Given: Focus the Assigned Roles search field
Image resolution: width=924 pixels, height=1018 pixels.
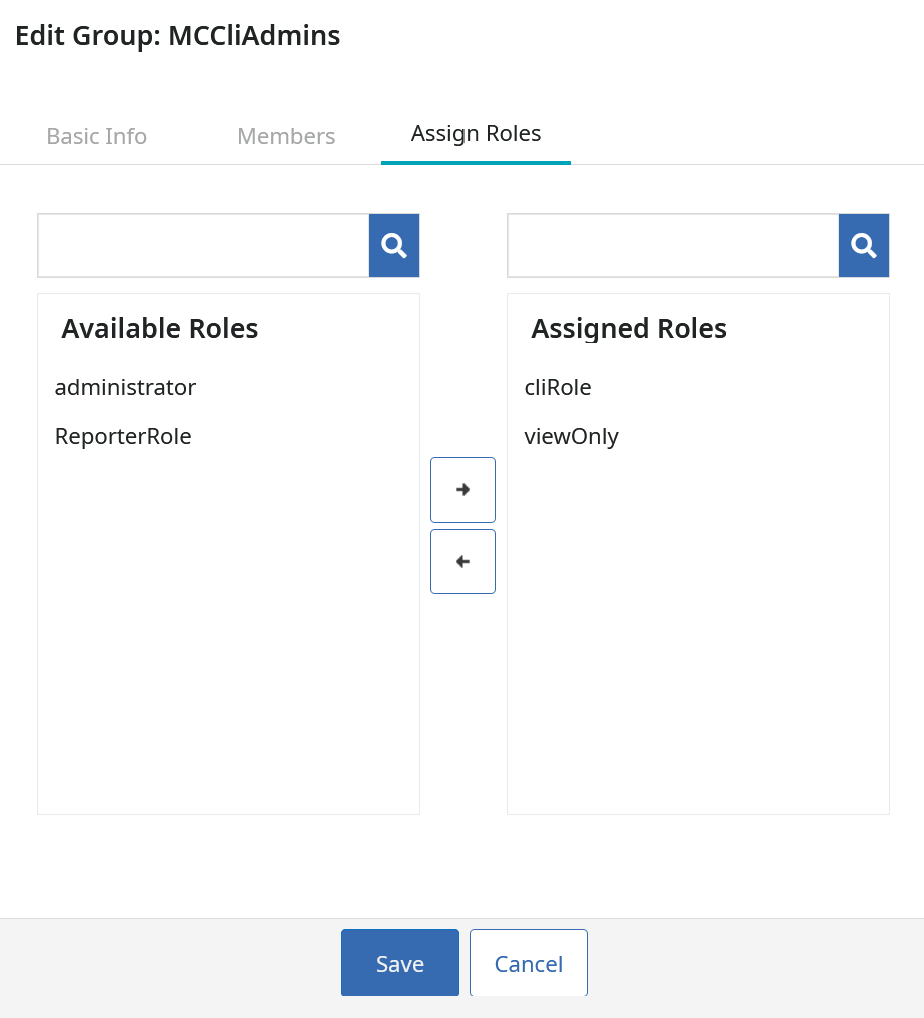Looking at the screenshot, I should (x=673, y=245).
